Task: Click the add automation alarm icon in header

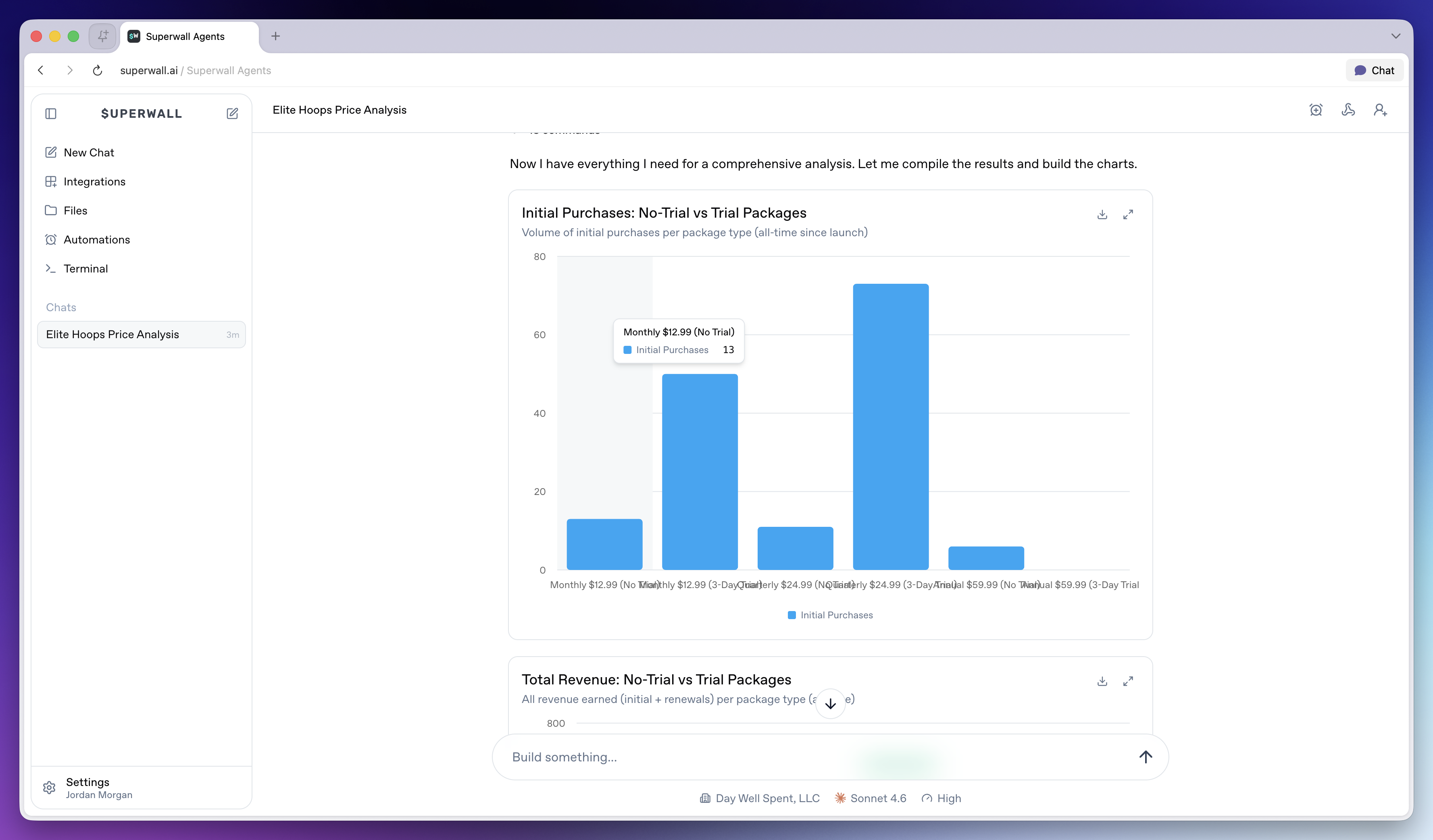Action: pyautogui.click(x=1316, y=110)
